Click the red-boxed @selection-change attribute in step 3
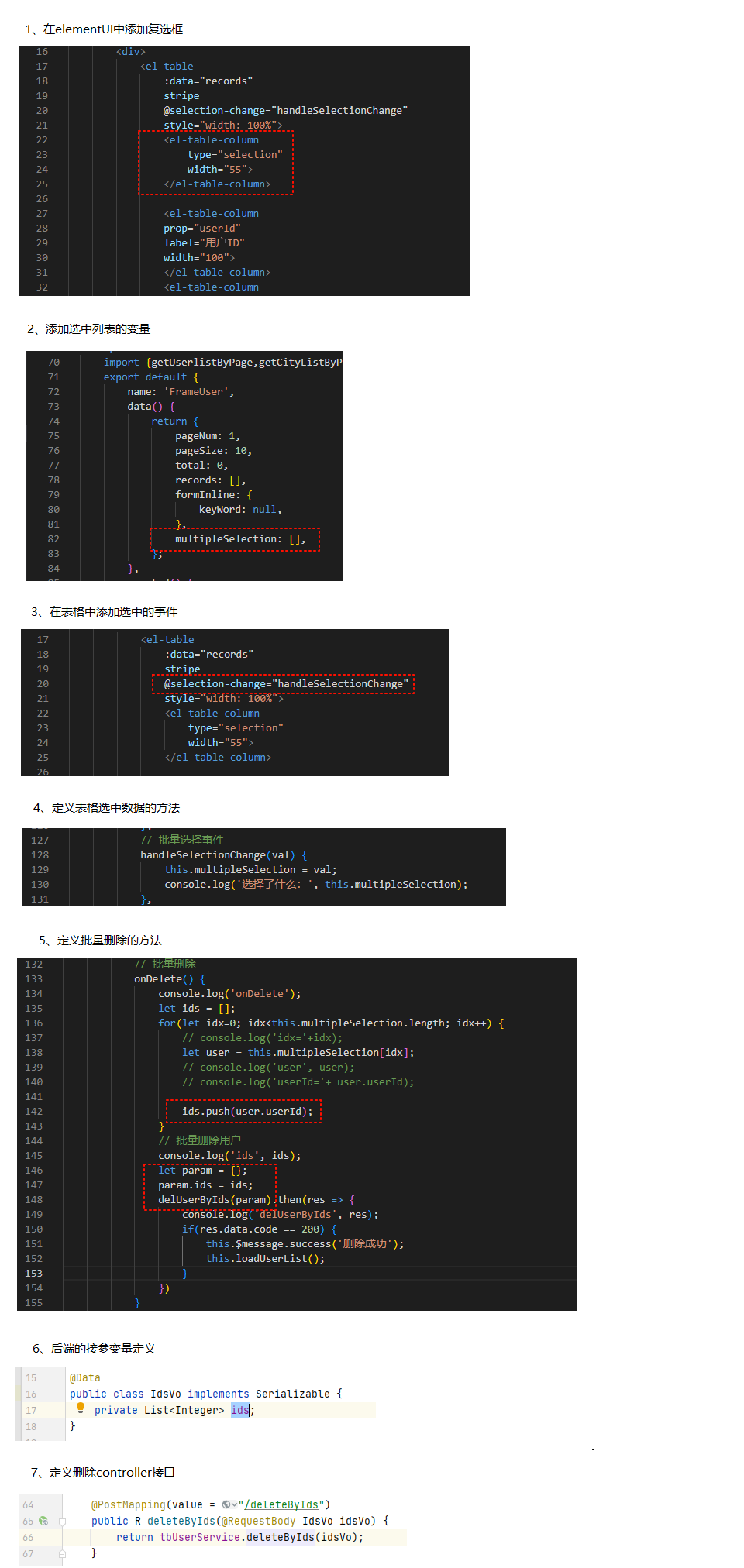 285,683
